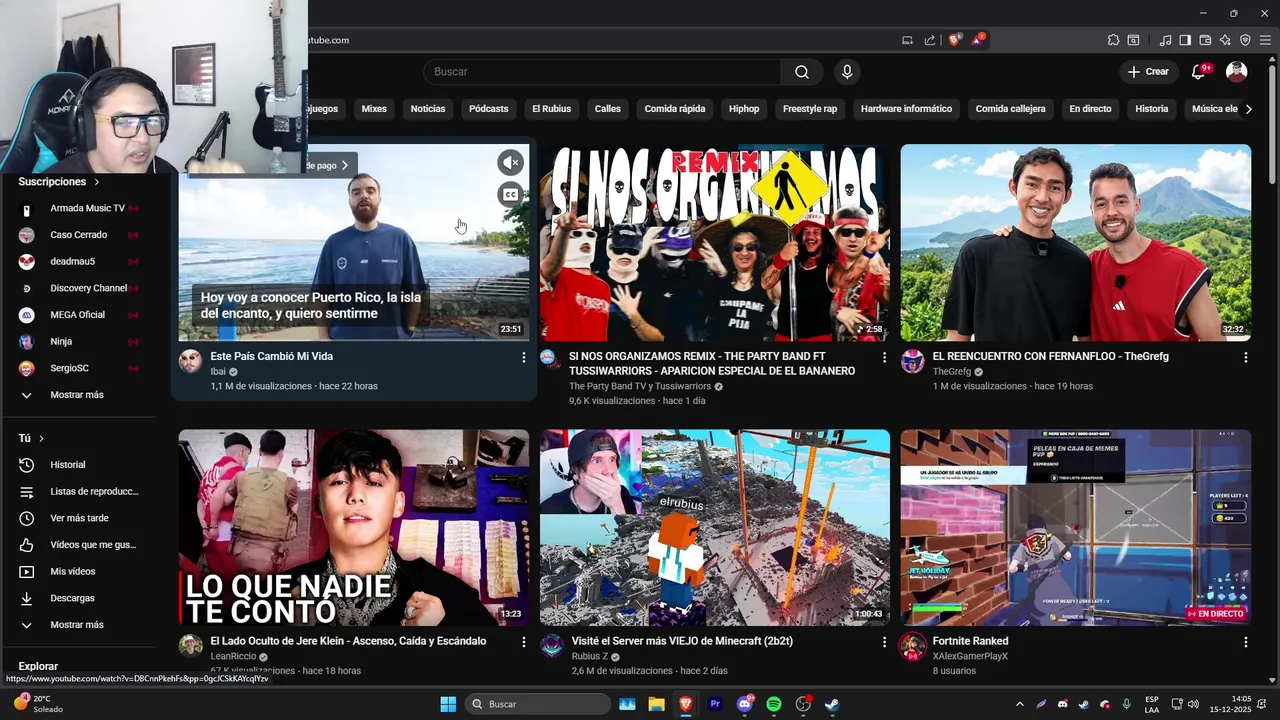
Task: Show hidden tray icons chevron
Action: pyautogui.click(x=1020, y=704)
